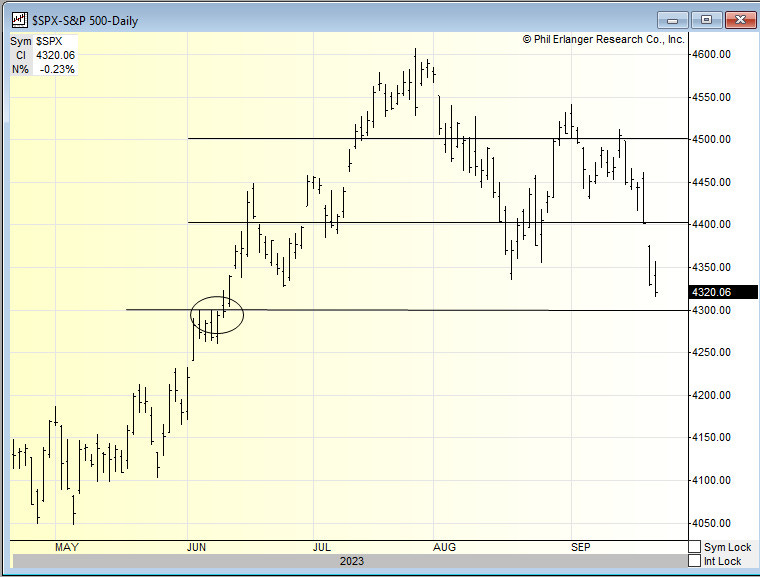Click the AUG label on time axis
Image resolution: width=760 pixels, height=577 pixels.
tap(444, 547)
